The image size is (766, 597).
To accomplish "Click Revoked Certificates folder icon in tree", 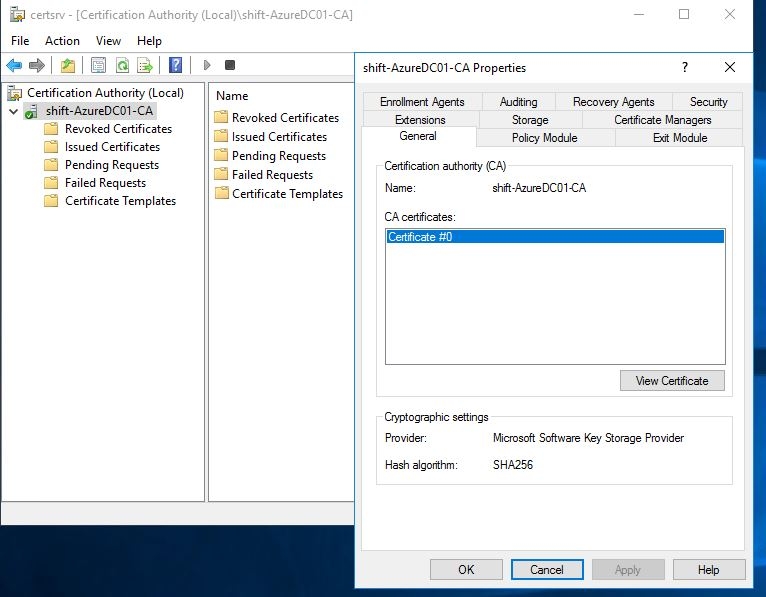I will pos(51,129).
